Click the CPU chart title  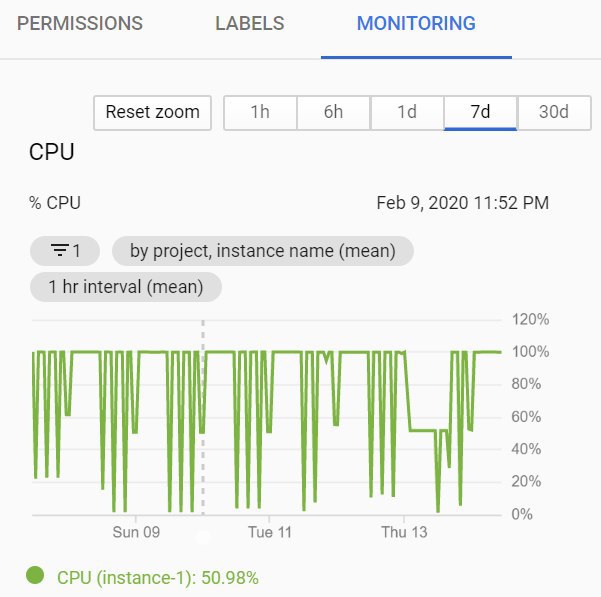[x=52, y=154]
